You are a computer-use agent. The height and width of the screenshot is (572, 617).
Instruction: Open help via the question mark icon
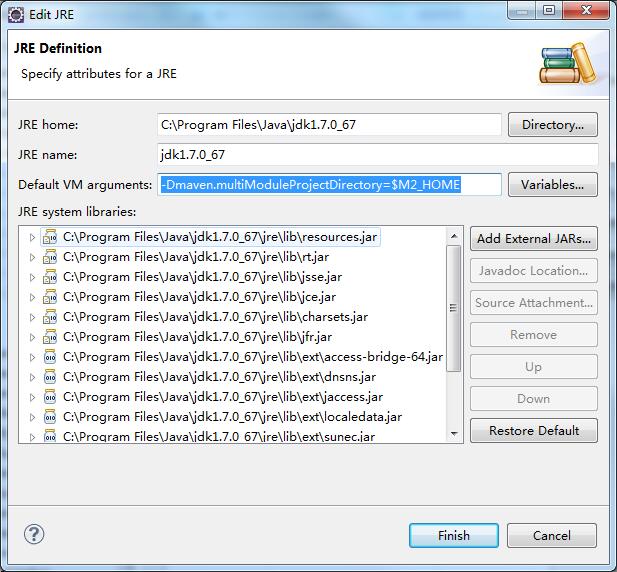point(34,534)
